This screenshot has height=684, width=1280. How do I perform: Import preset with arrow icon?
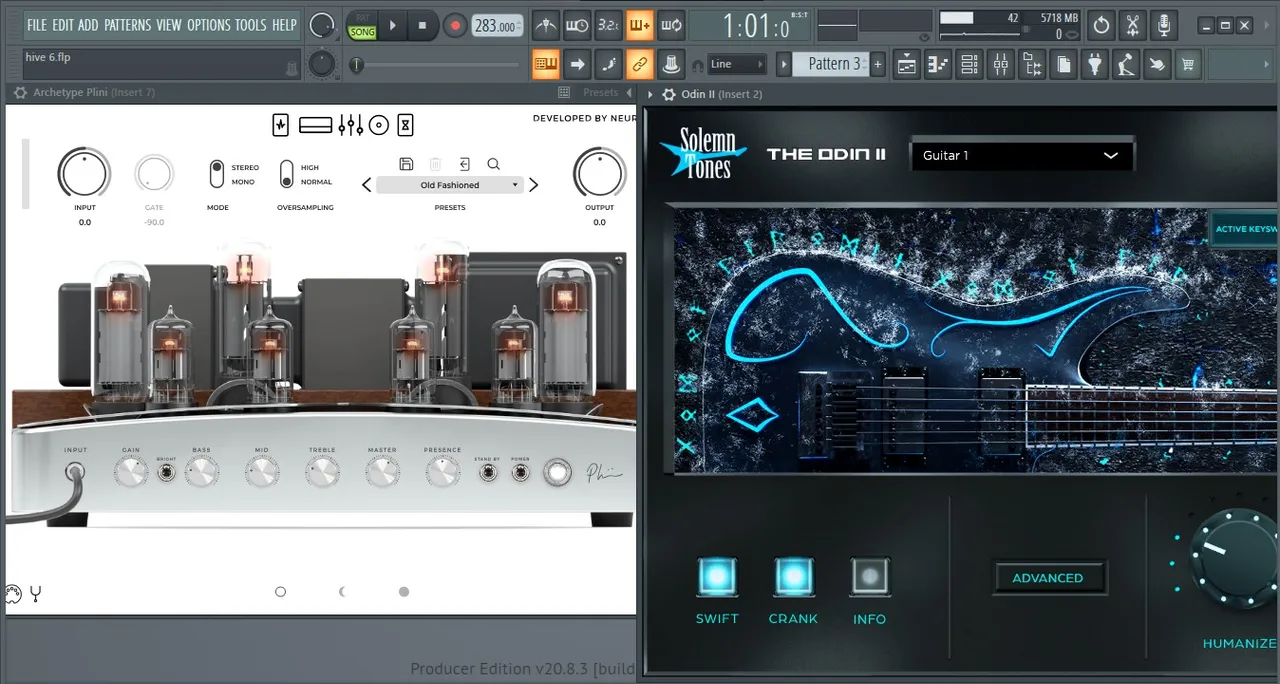(x=465, y=164)
